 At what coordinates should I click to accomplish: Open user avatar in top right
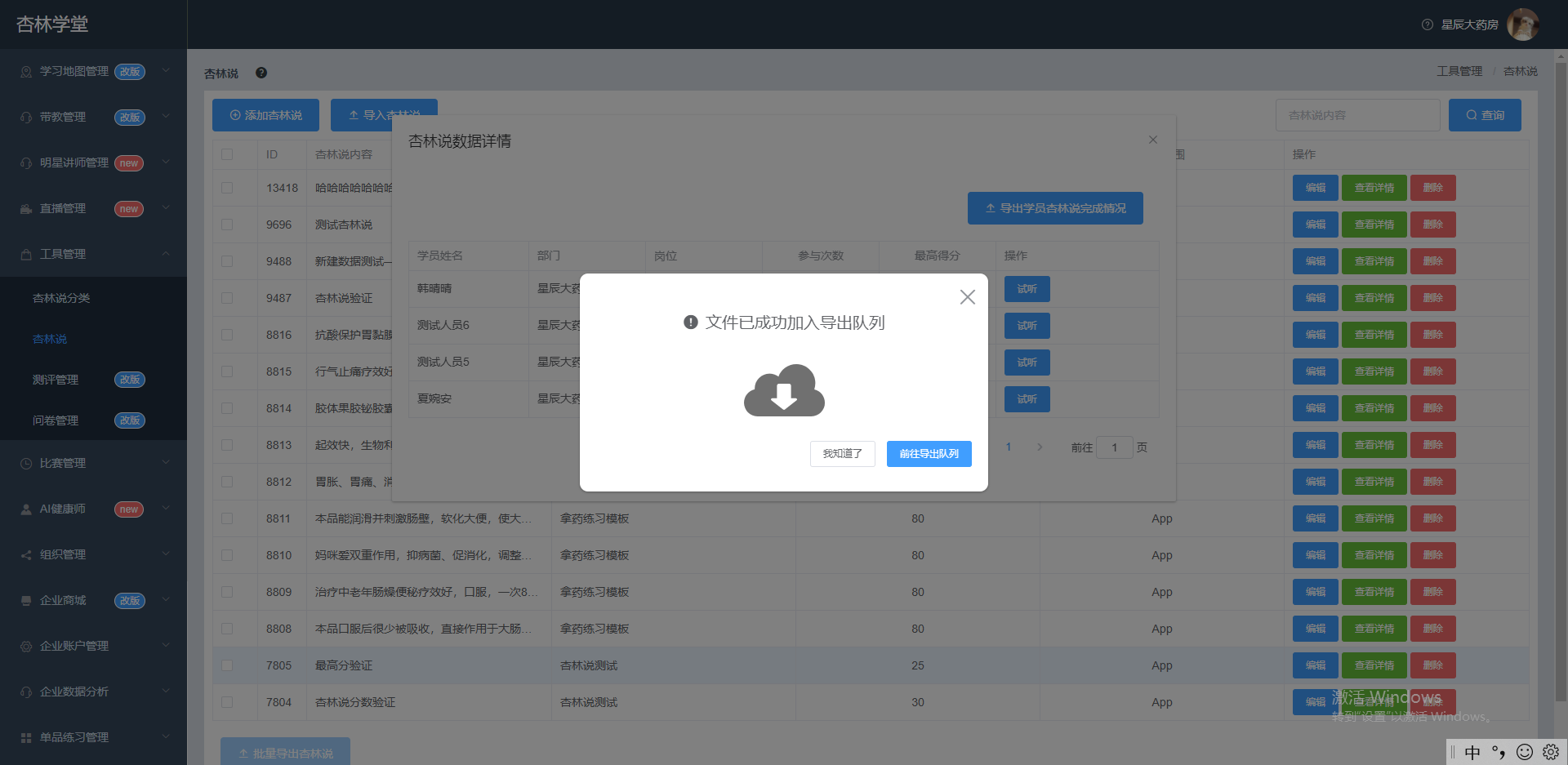pyautogui.click(x=1522, y=24)
